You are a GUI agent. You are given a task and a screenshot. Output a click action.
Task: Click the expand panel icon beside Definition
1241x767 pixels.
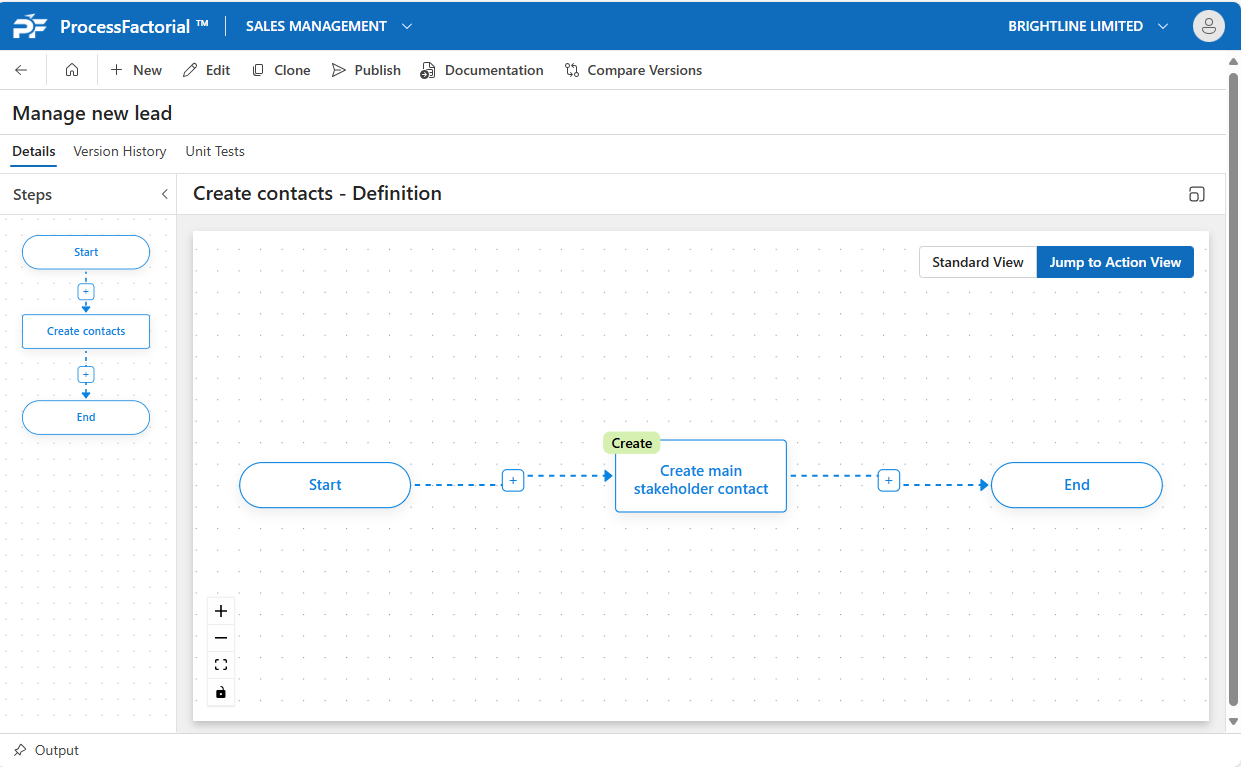click(x=1196, y=194)
